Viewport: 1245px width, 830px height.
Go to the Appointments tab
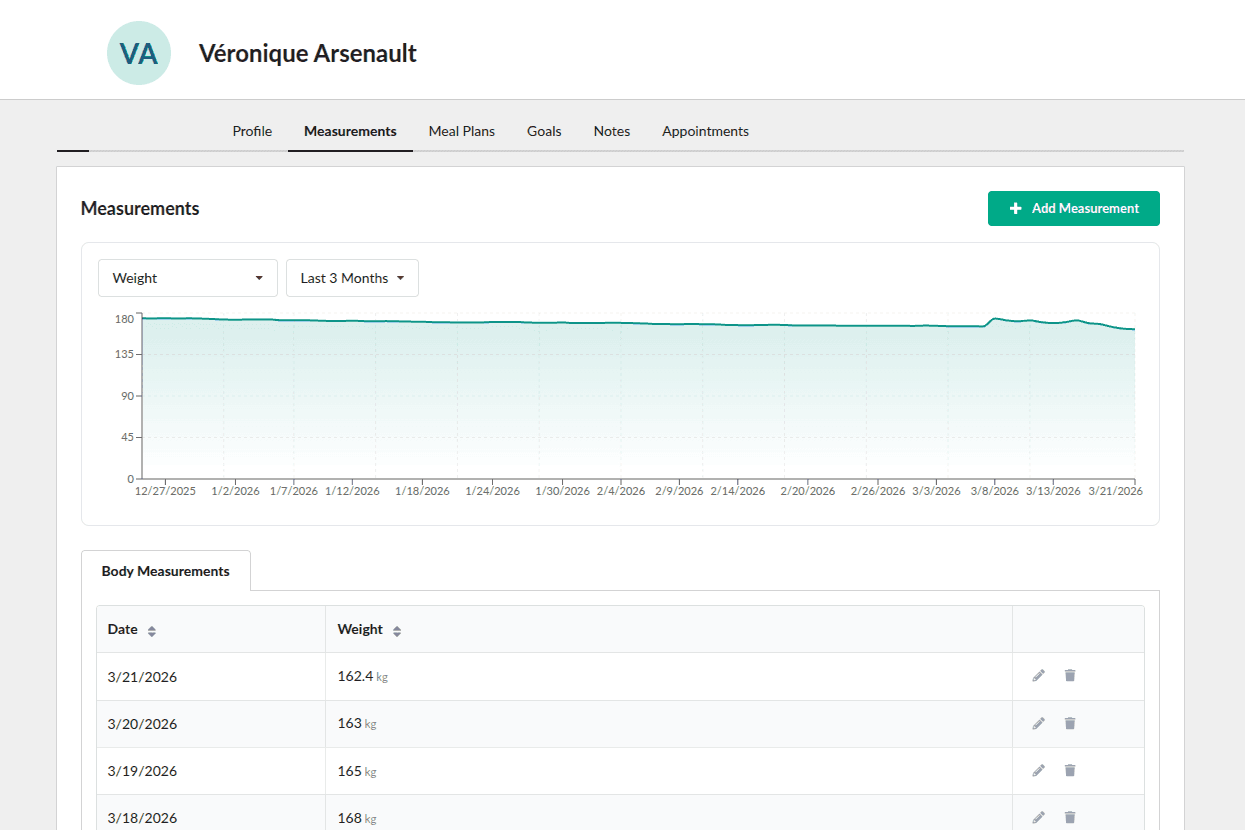(x=705, y=131)
